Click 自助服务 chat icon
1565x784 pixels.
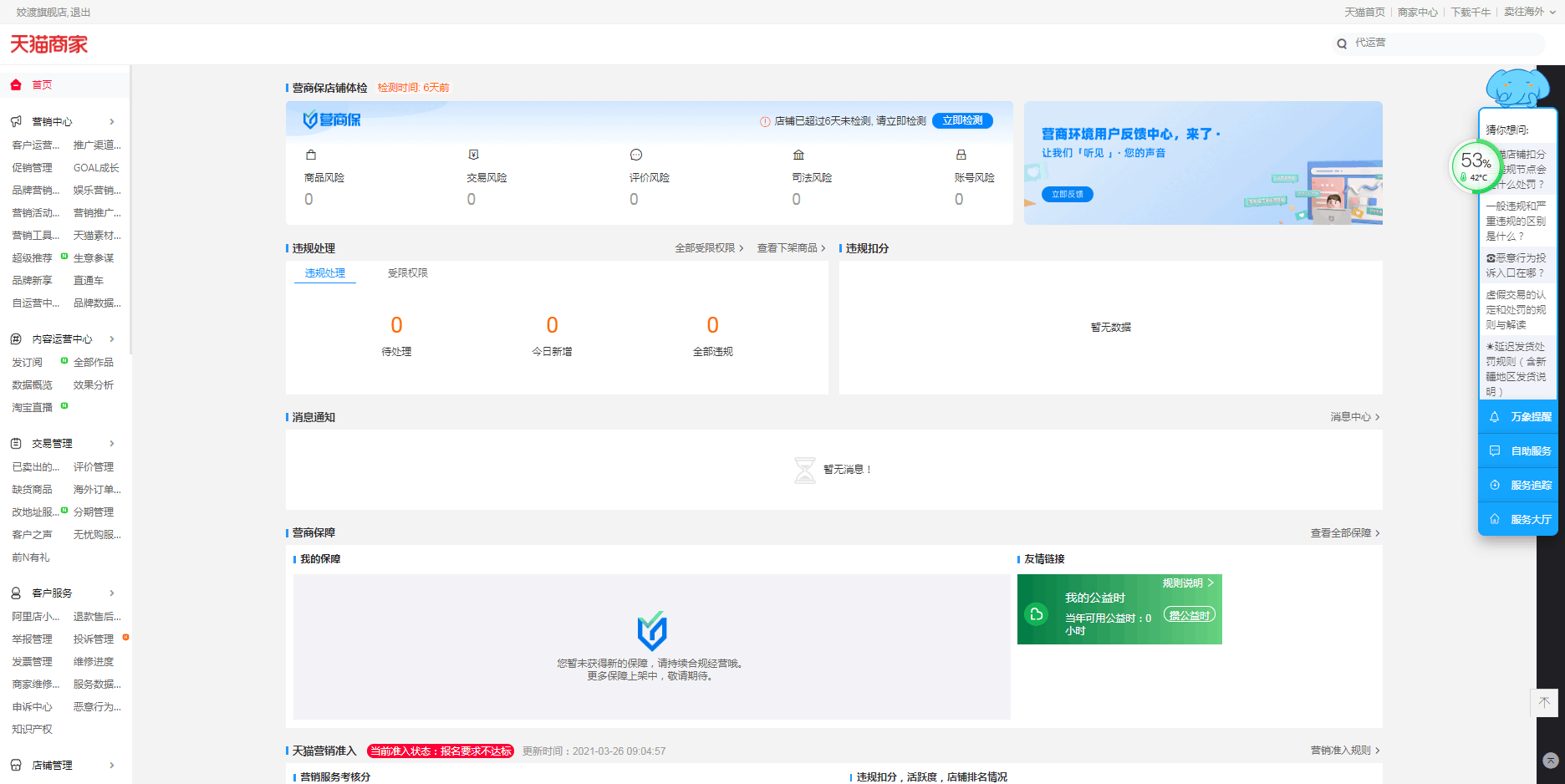(1495, 451)
